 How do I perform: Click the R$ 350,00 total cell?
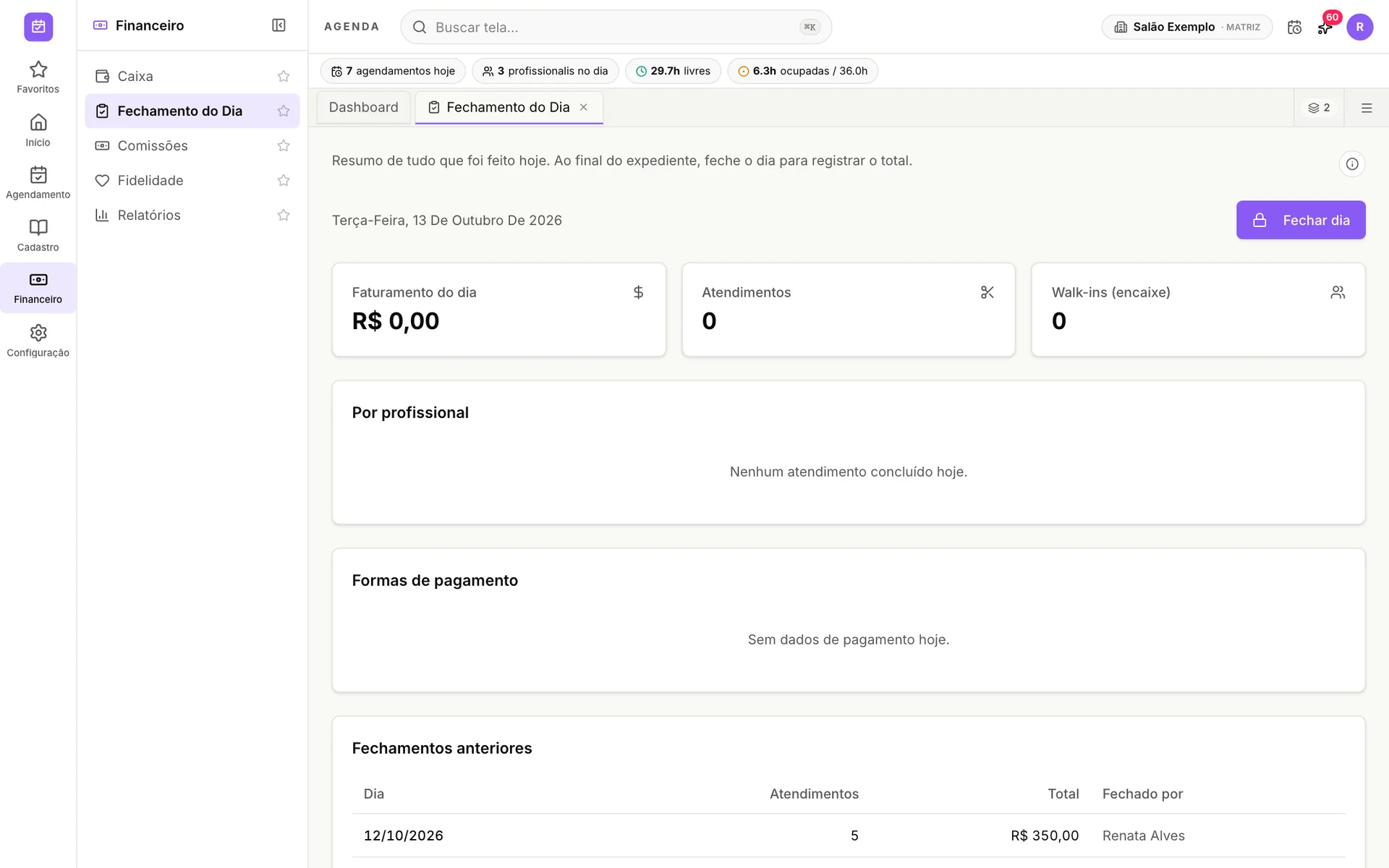[x=1045, y=835]
